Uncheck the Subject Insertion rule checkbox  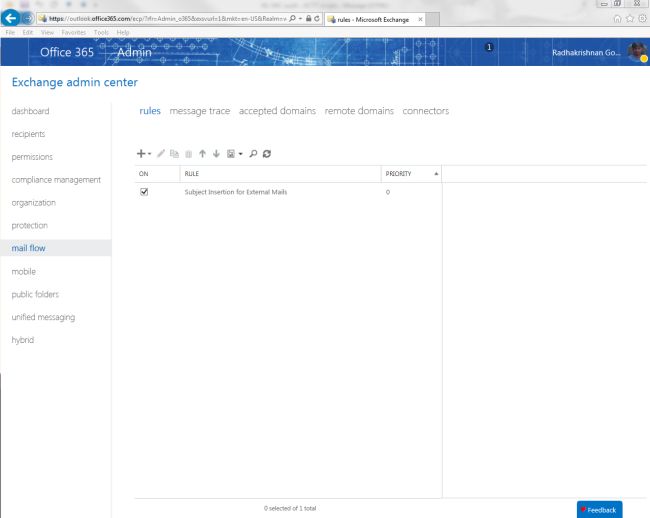(144, 192)
